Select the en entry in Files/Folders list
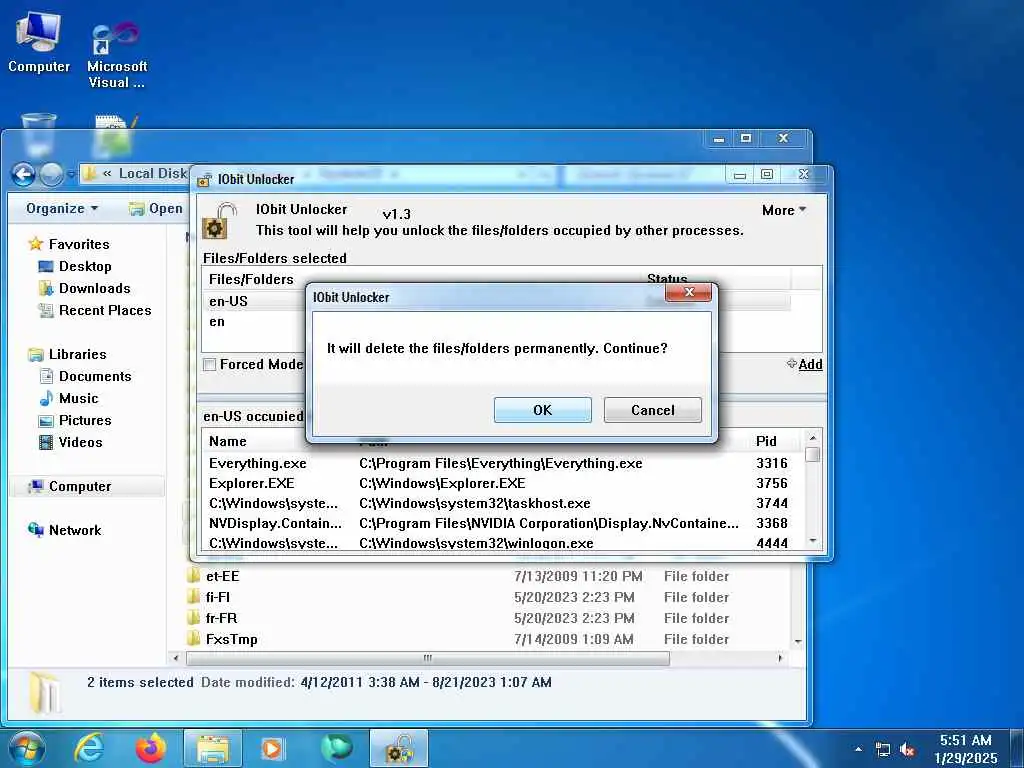The height and width of the screenshot is (768, 1024). coord(496,321)
